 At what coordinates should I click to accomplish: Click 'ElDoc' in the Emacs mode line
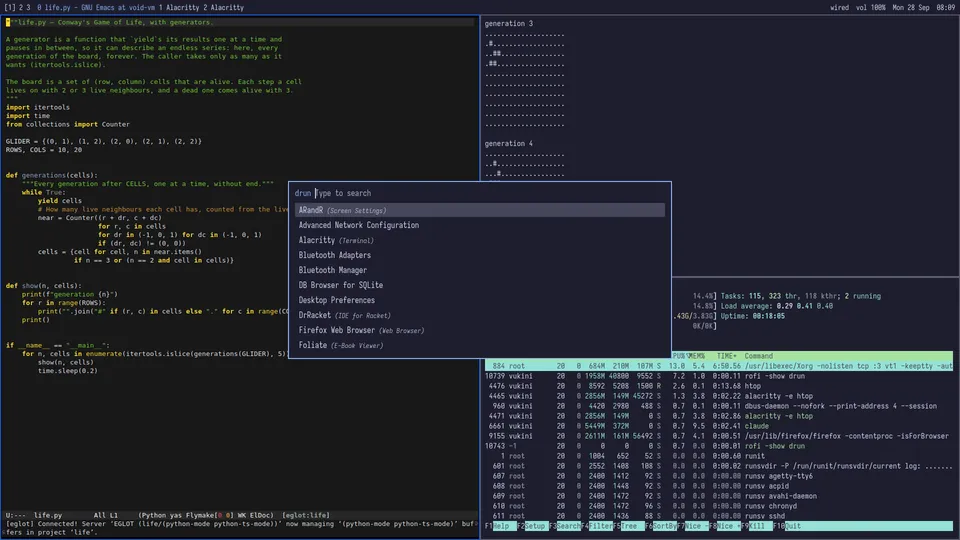click(261, 516)
